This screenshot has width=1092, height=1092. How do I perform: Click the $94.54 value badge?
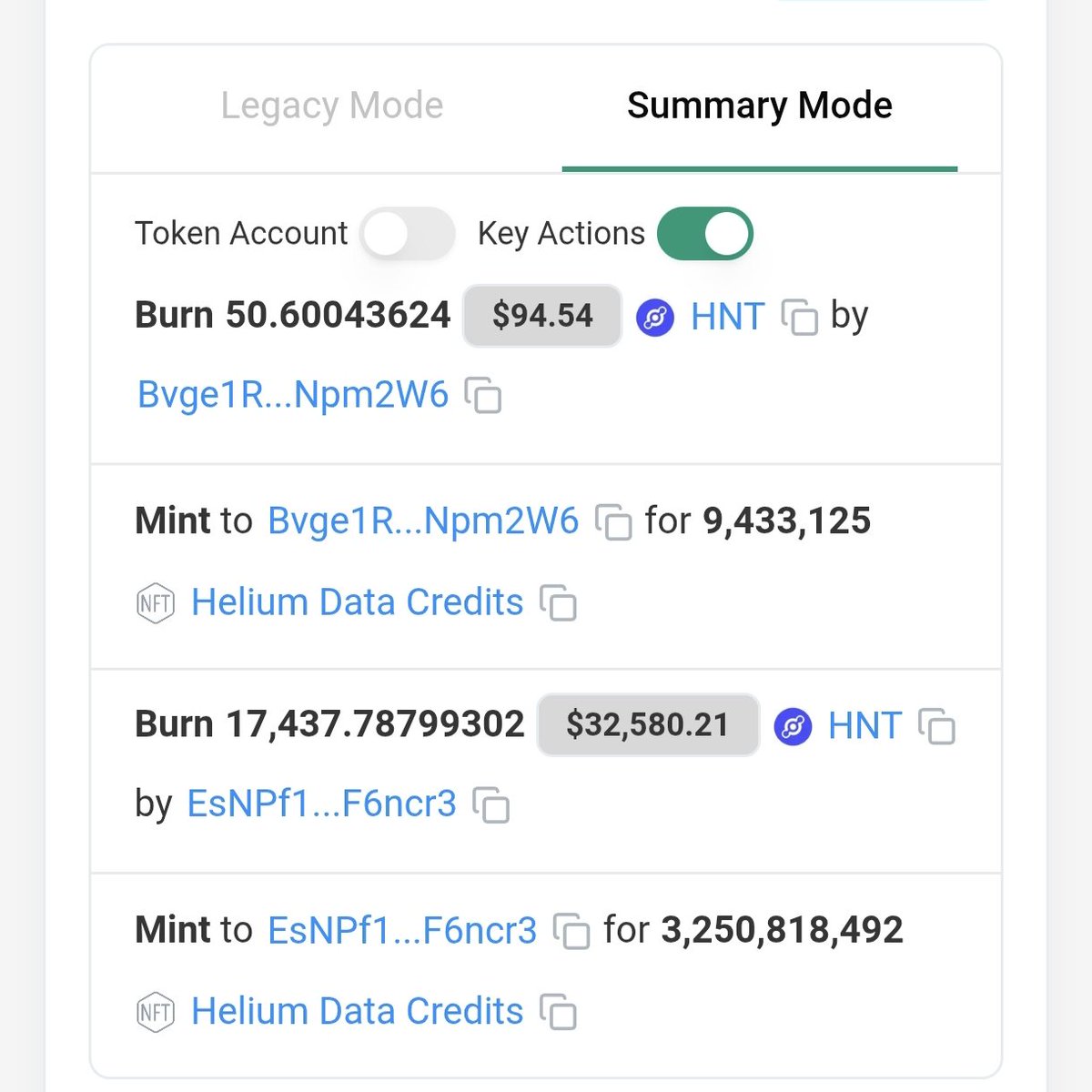pyautogui.click(x=542, y=316)
